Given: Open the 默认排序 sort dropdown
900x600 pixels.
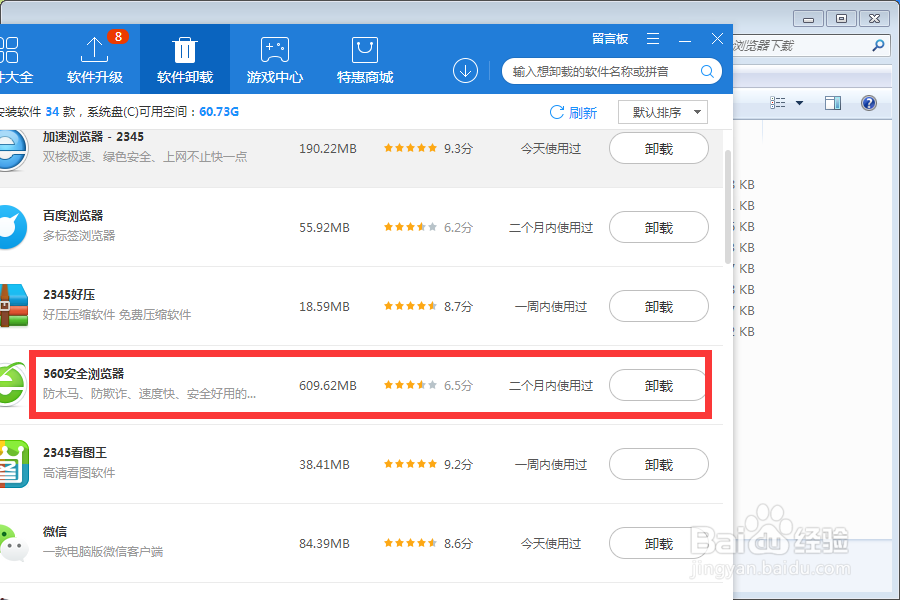Looking at the screenshot, I should [663, 112].
